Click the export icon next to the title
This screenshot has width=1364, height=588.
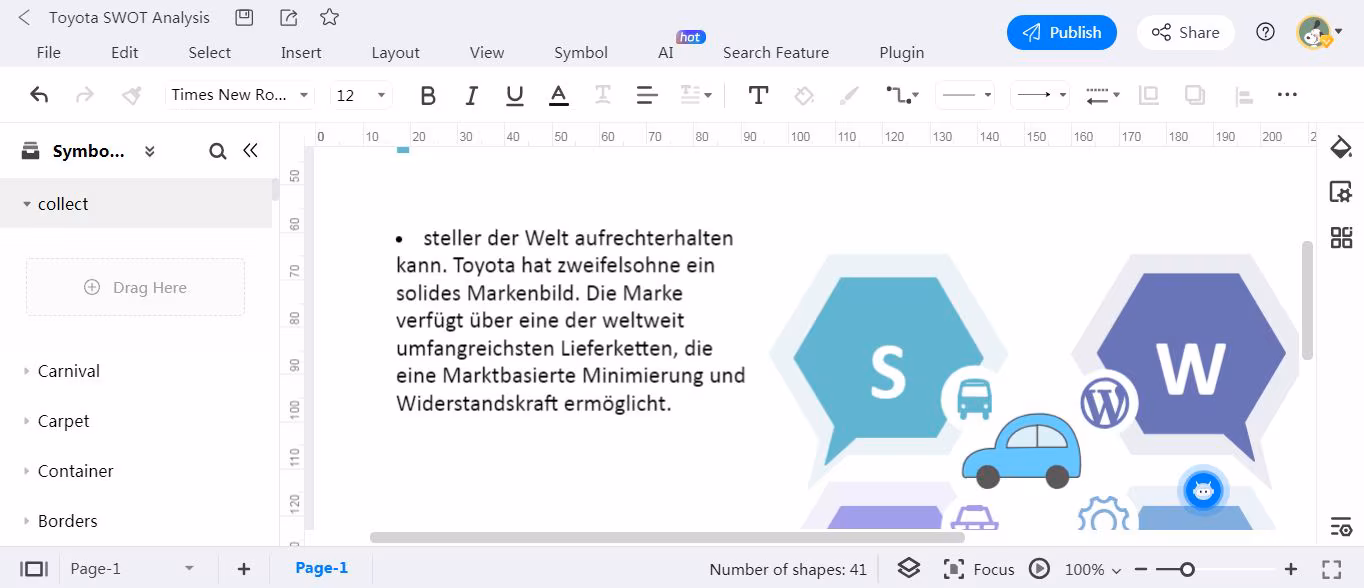(x=288, y=17)
